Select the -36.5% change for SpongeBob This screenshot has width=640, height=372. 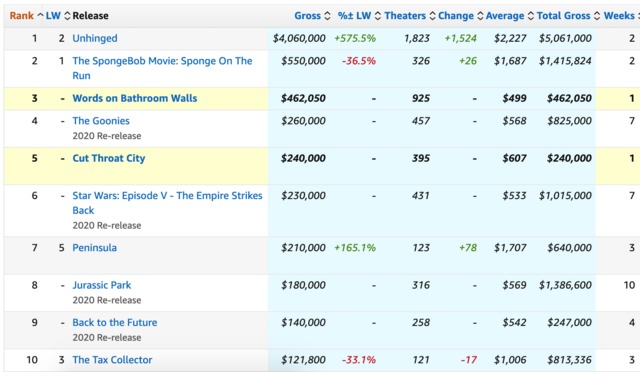coord(359,61)
